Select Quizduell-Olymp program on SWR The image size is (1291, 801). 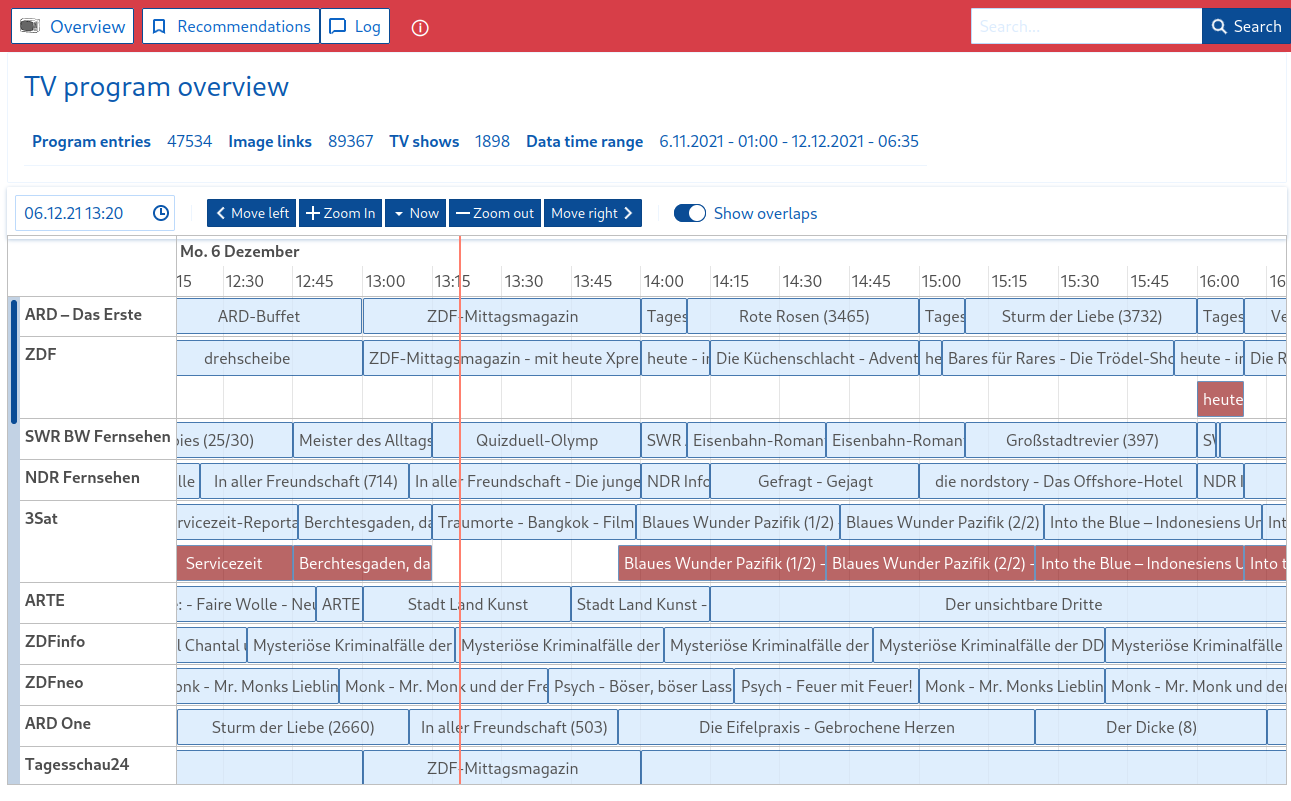tap(537, 440)
